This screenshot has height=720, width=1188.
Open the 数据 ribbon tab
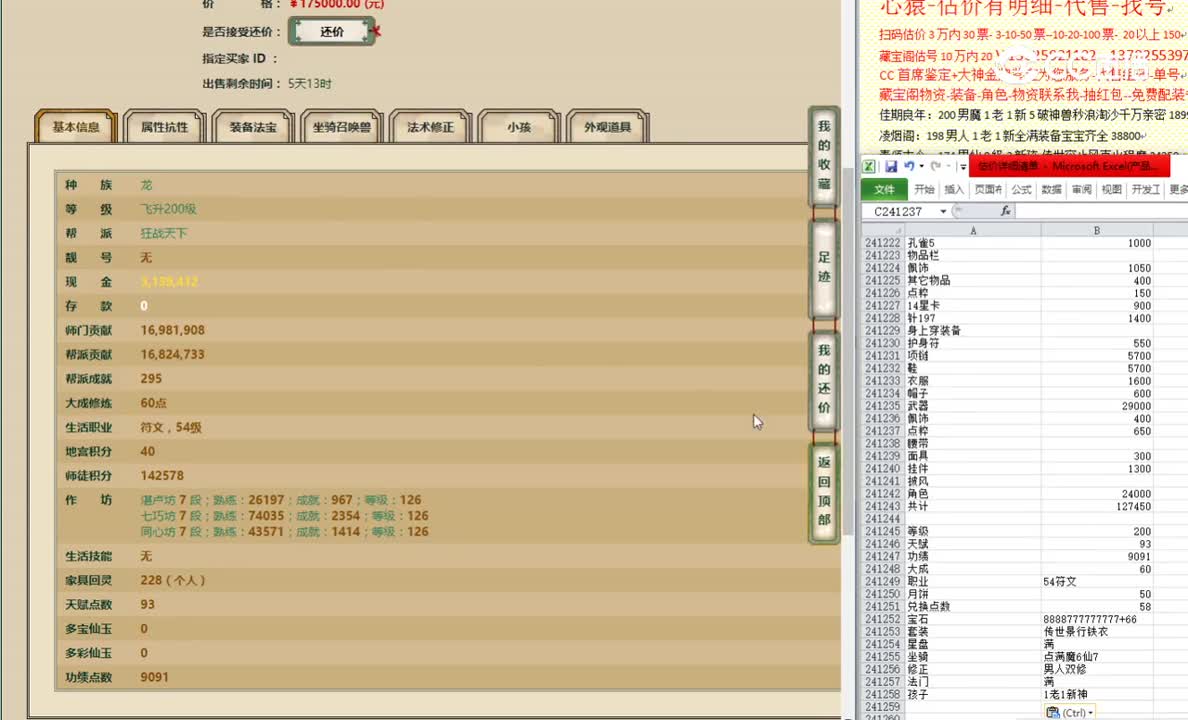[x=1052, y=189]
